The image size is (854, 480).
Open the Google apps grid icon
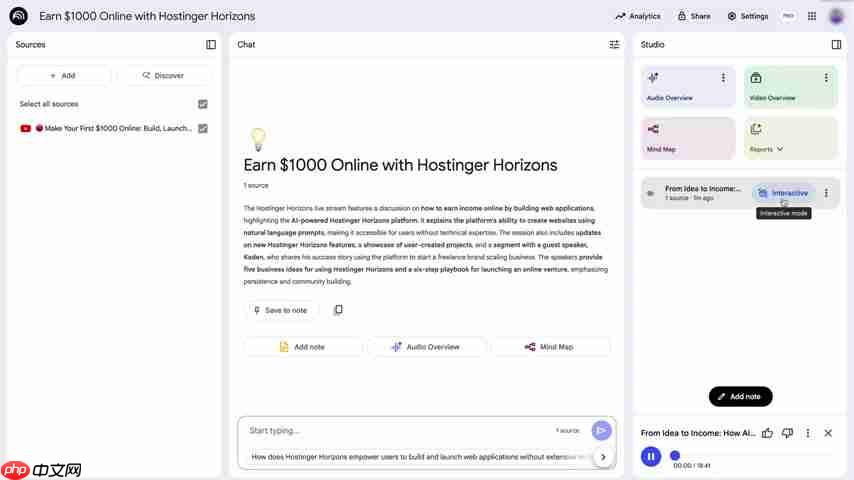[812, 16]
